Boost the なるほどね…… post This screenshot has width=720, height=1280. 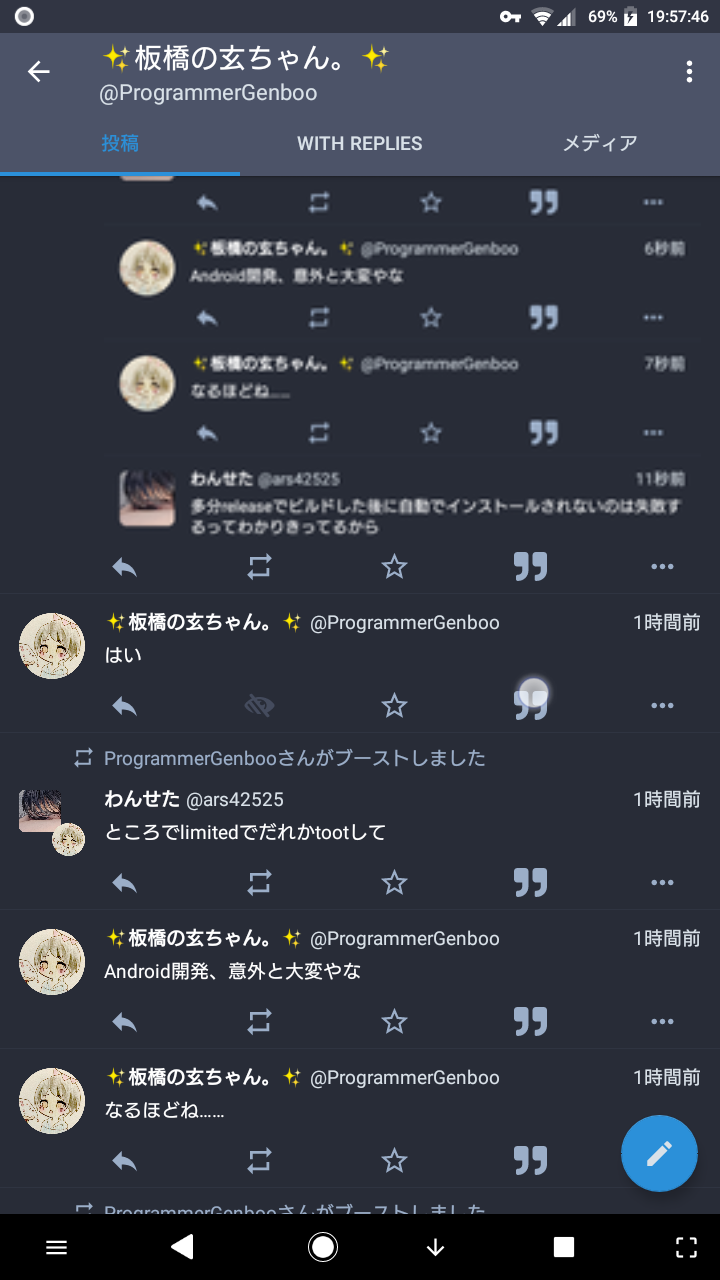click(259, 1161)
